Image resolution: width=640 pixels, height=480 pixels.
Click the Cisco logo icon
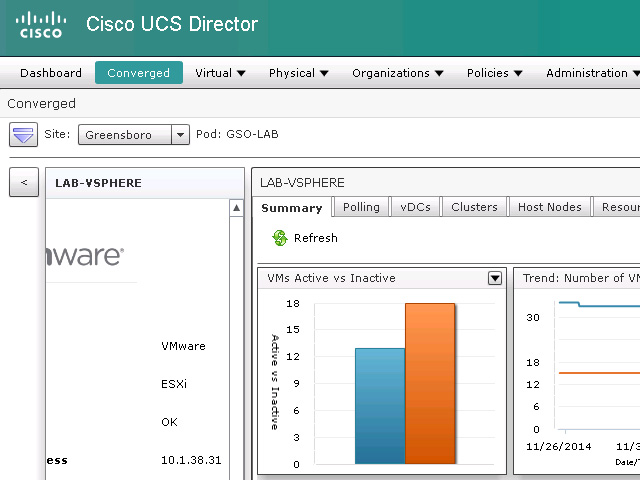click(40, 25)
